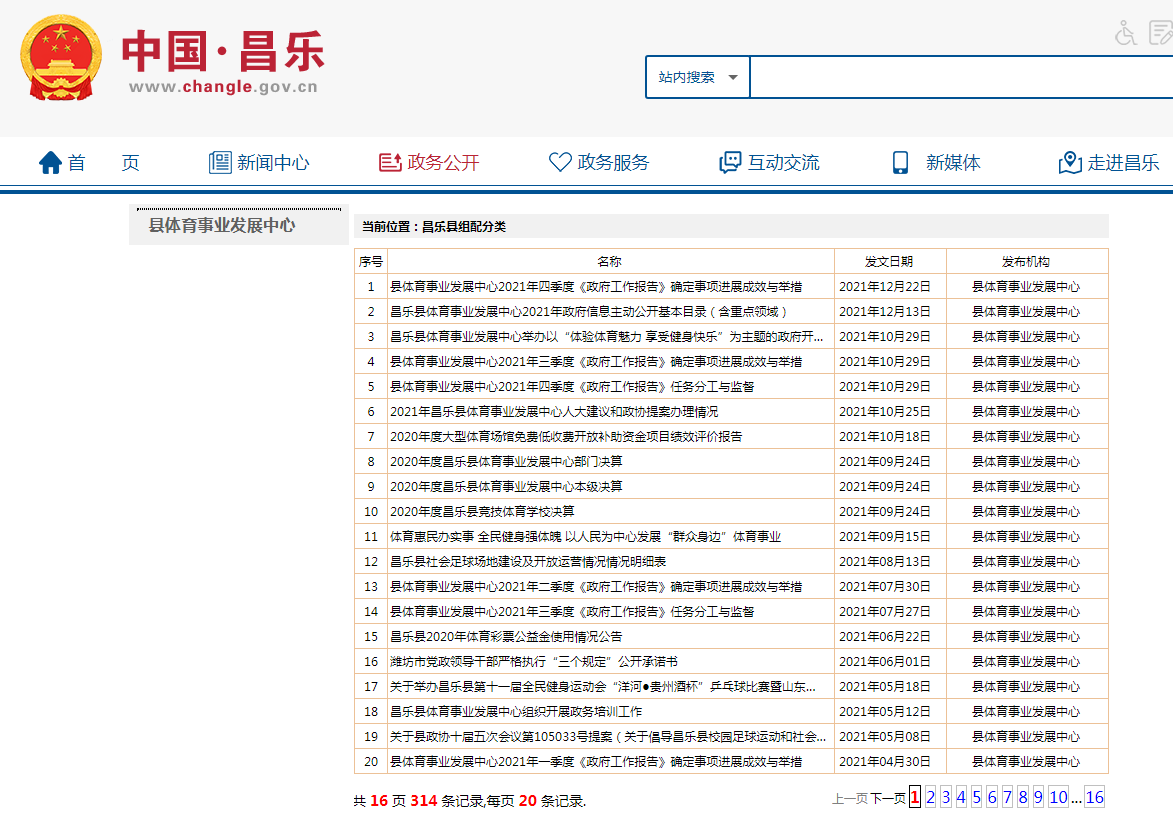Jump to page 16 in pagination

tap(1094, 797)
